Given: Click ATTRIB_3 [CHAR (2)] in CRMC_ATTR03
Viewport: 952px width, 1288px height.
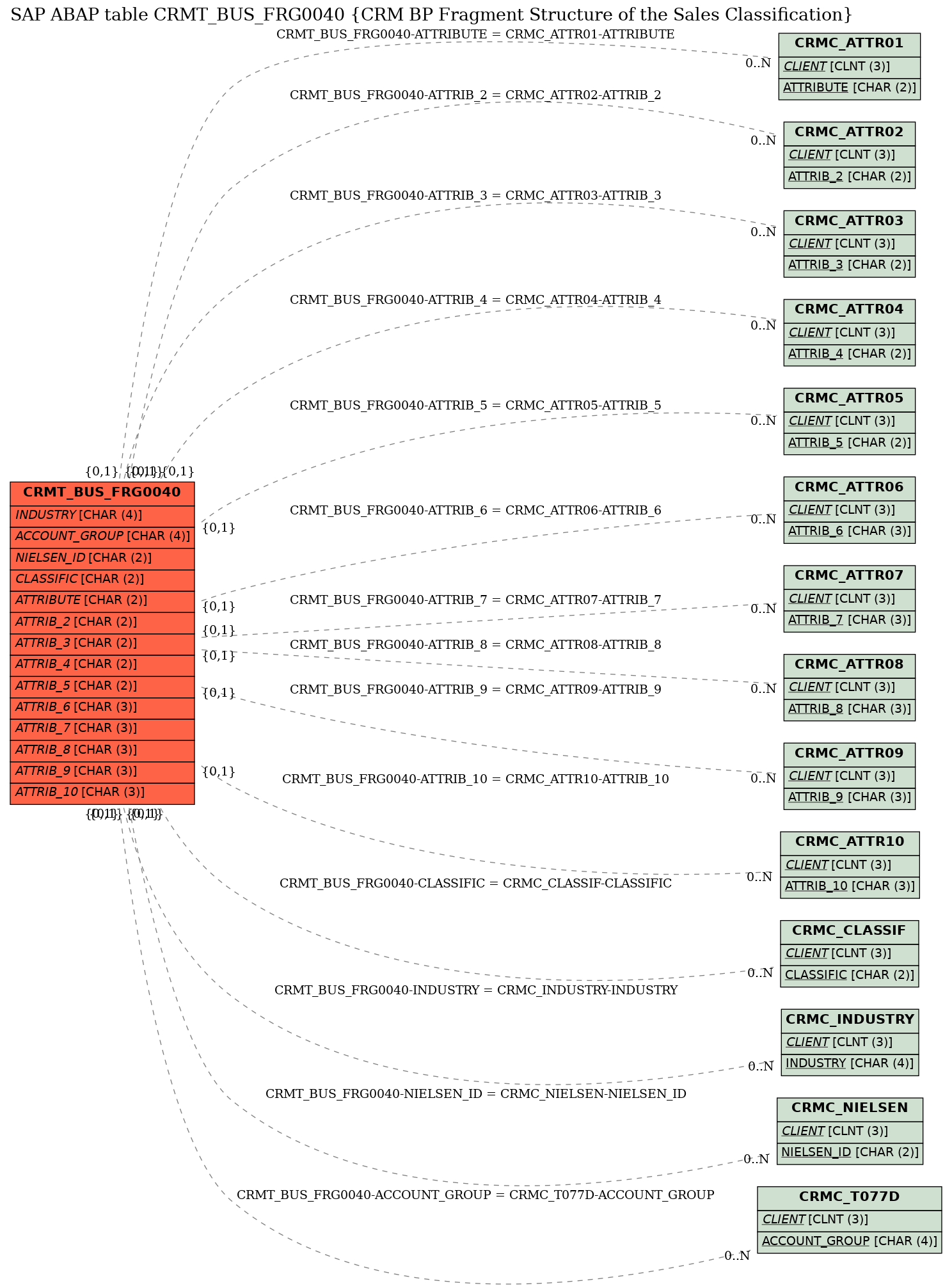Looking at the screenshot, I should (x=849, y=266).
